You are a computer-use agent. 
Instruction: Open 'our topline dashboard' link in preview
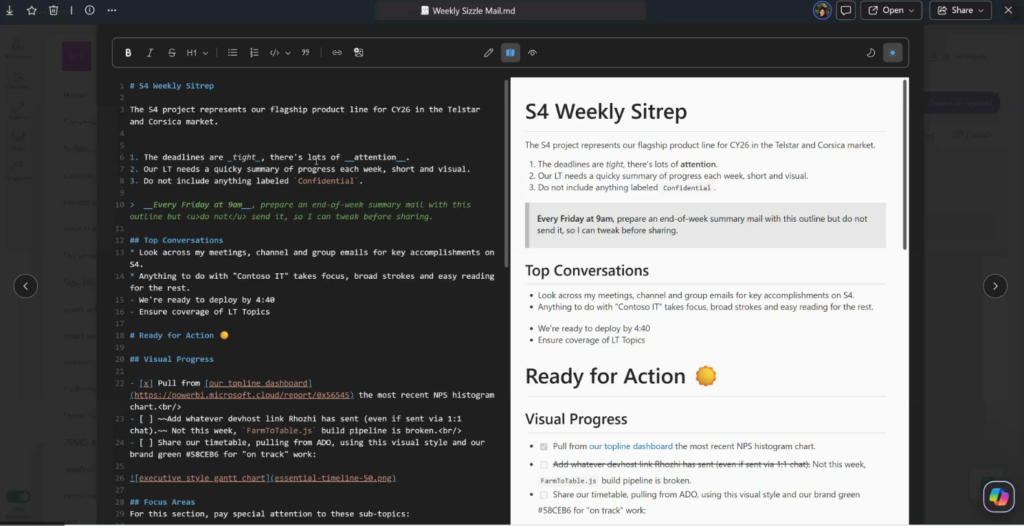click(630, 446)
